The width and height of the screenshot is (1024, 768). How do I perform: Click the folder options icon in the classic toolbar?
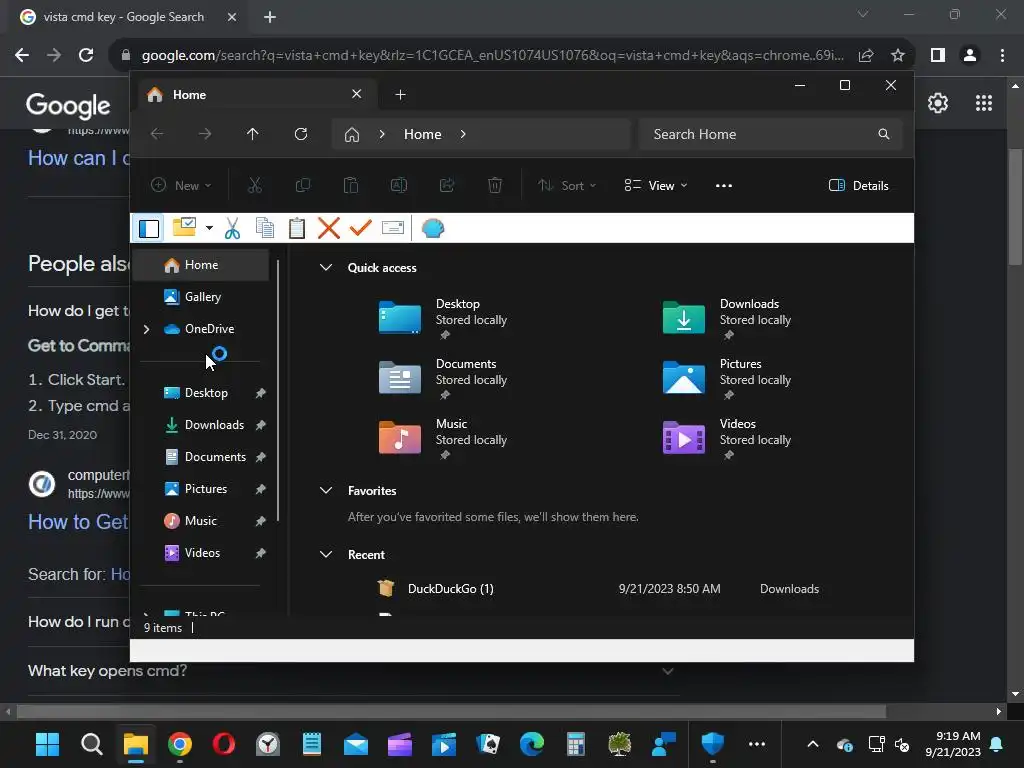(184, 227)
